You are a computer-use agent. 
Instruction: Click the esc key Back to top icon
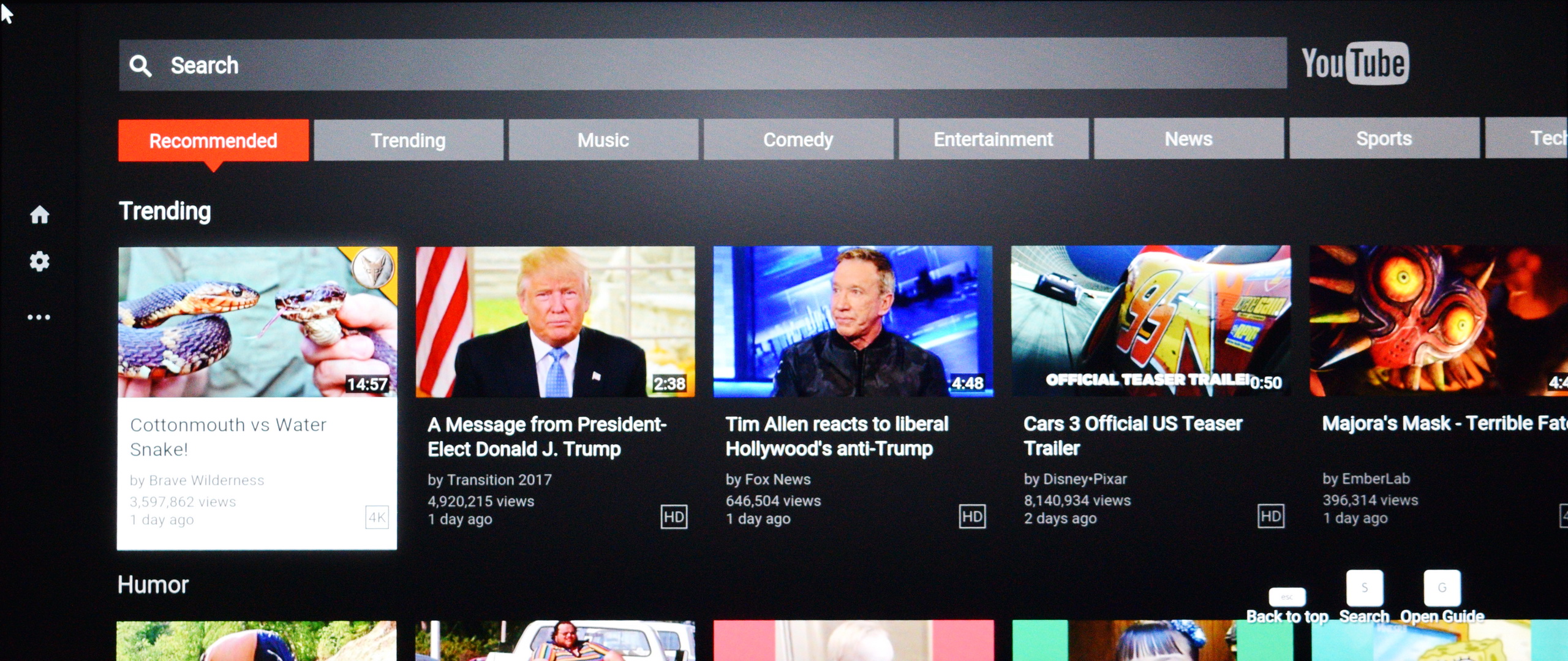(x=1287, y=596)
